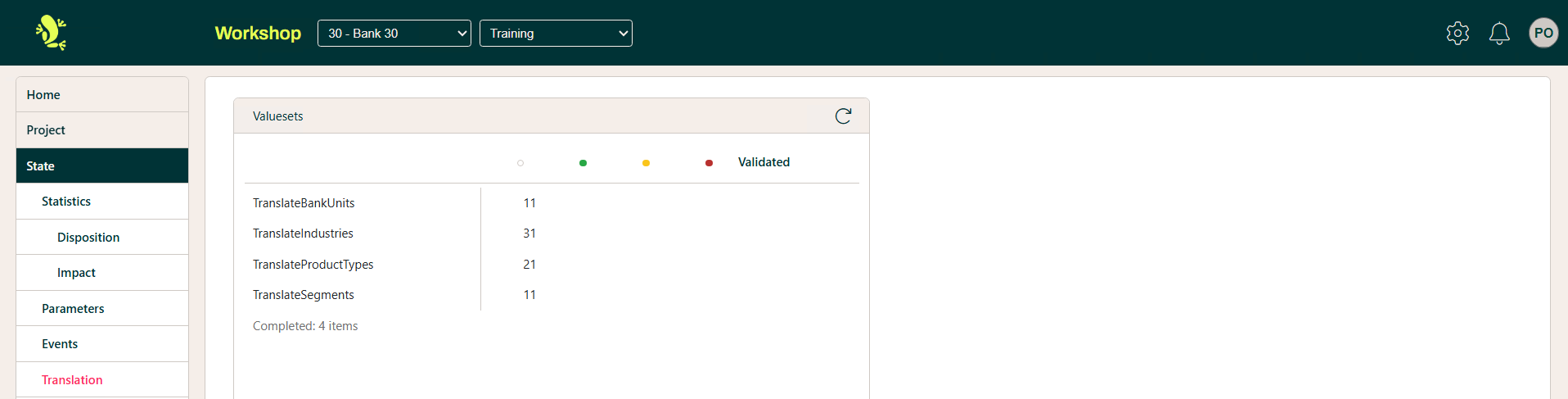Click the green status dot column header

[x=583, y=163]
